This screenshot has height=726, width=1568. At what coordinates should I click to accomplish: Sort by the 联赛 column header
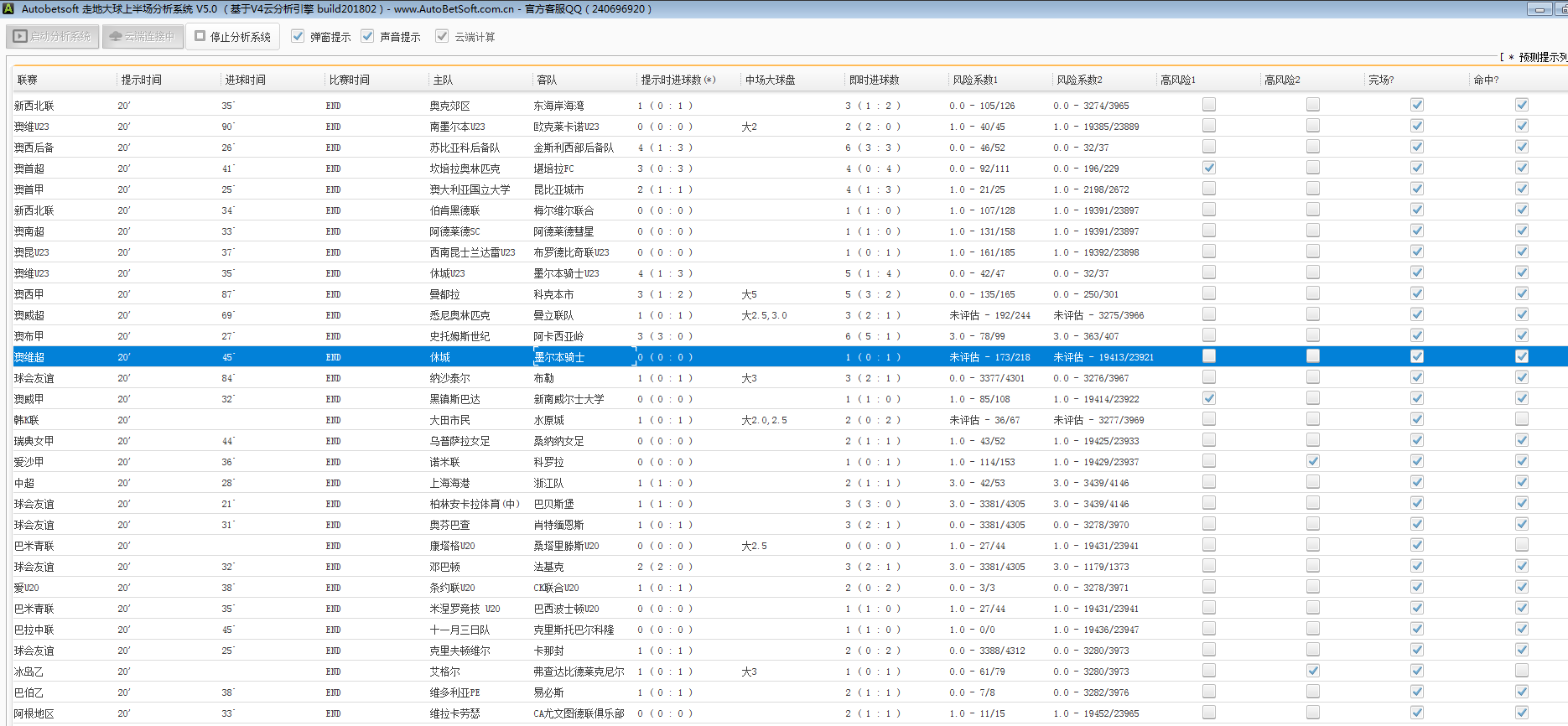click(28, 80)
